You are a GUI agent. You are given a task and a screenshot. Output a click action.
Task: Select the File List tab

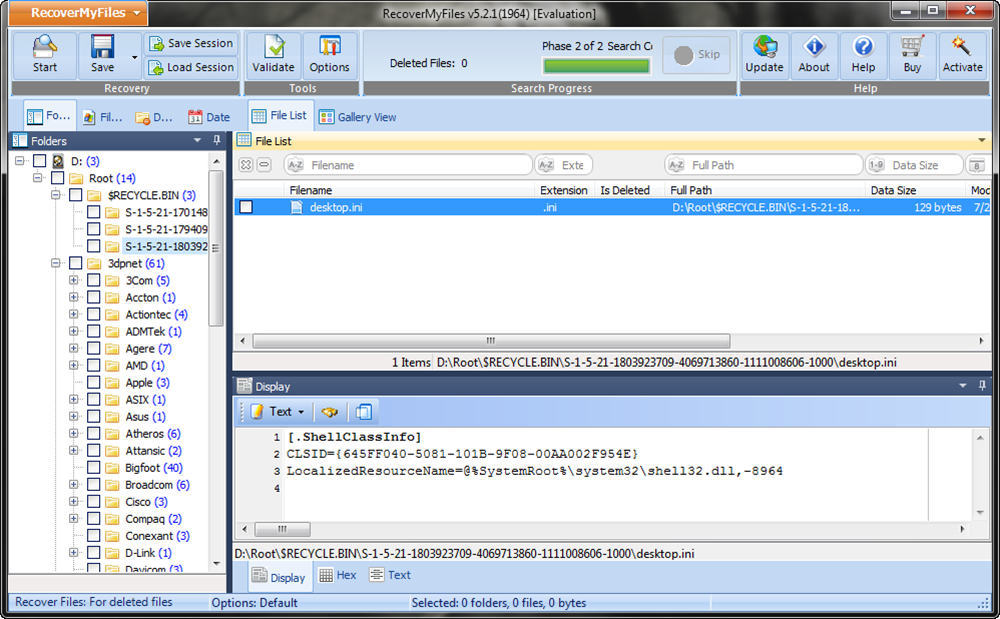(x=280, y=115)
